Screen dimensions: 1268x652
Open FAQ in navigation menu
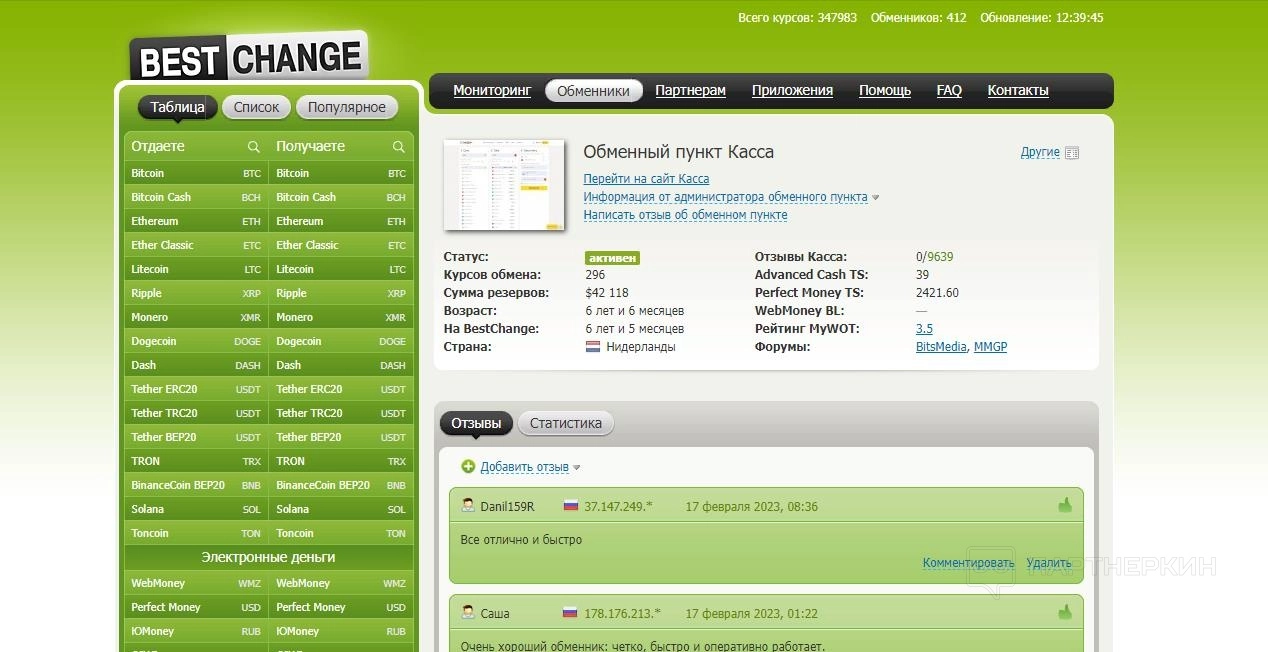949,90
